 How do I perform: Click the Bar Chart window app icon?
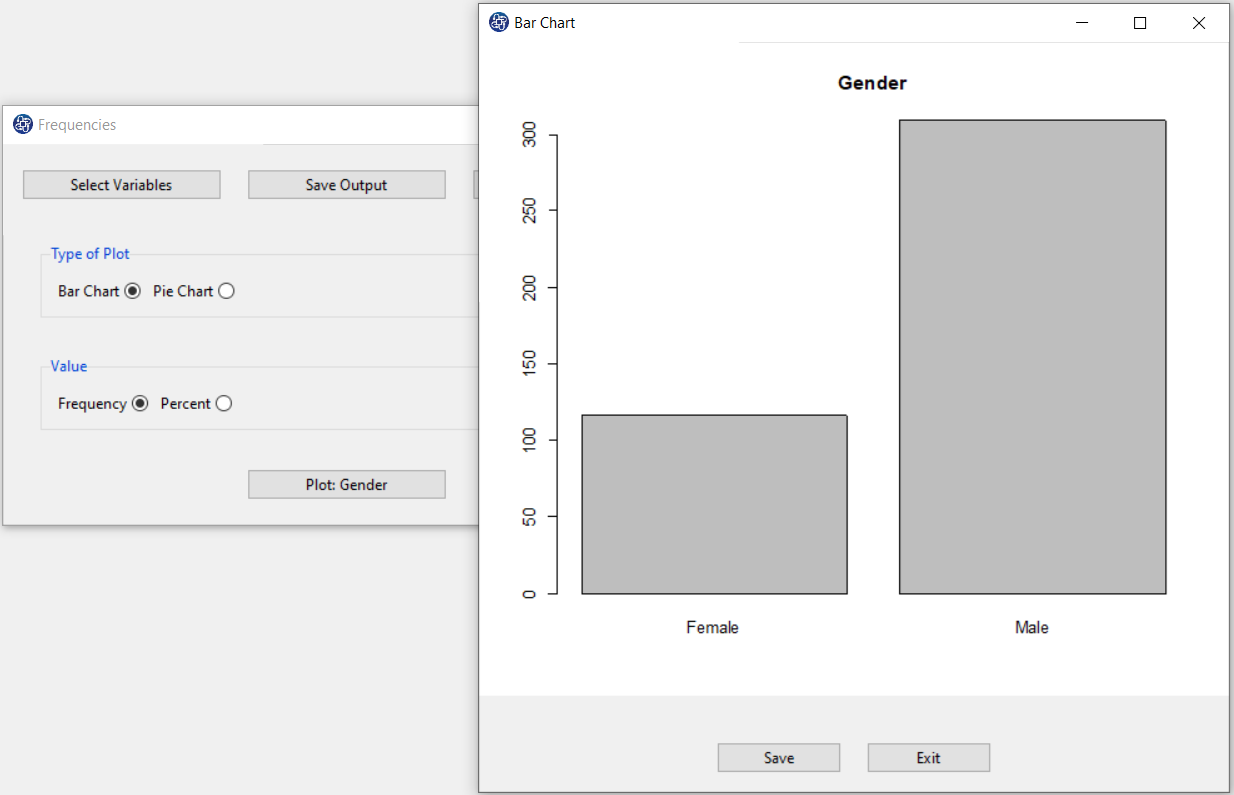499,22
